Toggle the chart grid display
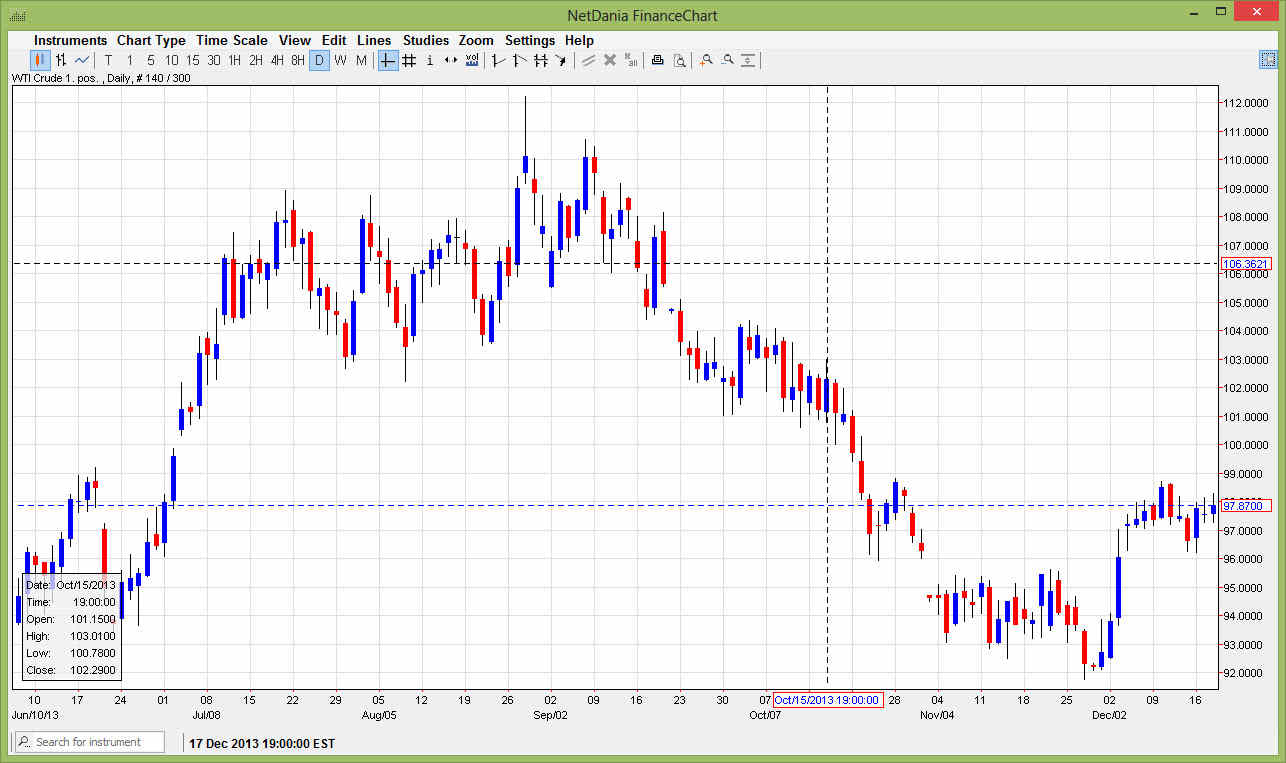 (408, 60)
